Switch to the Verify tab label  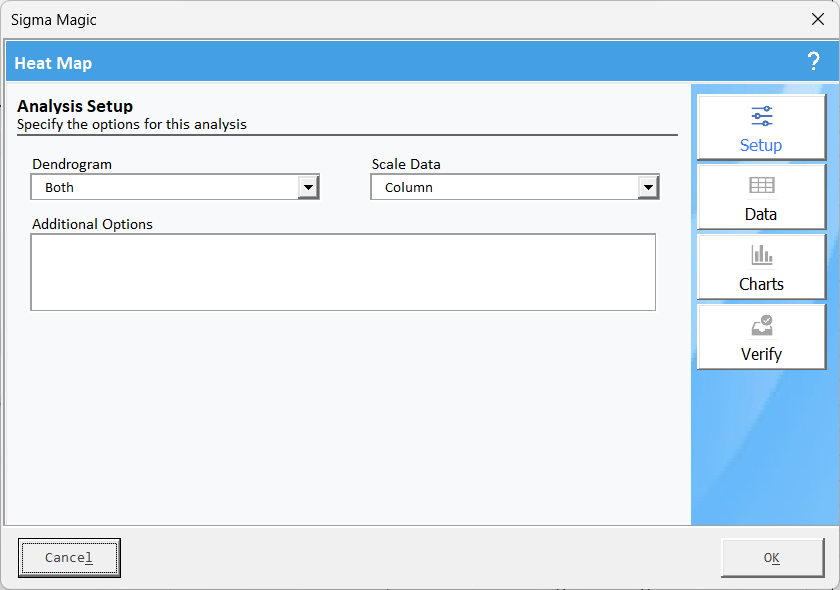pos(761,354)
